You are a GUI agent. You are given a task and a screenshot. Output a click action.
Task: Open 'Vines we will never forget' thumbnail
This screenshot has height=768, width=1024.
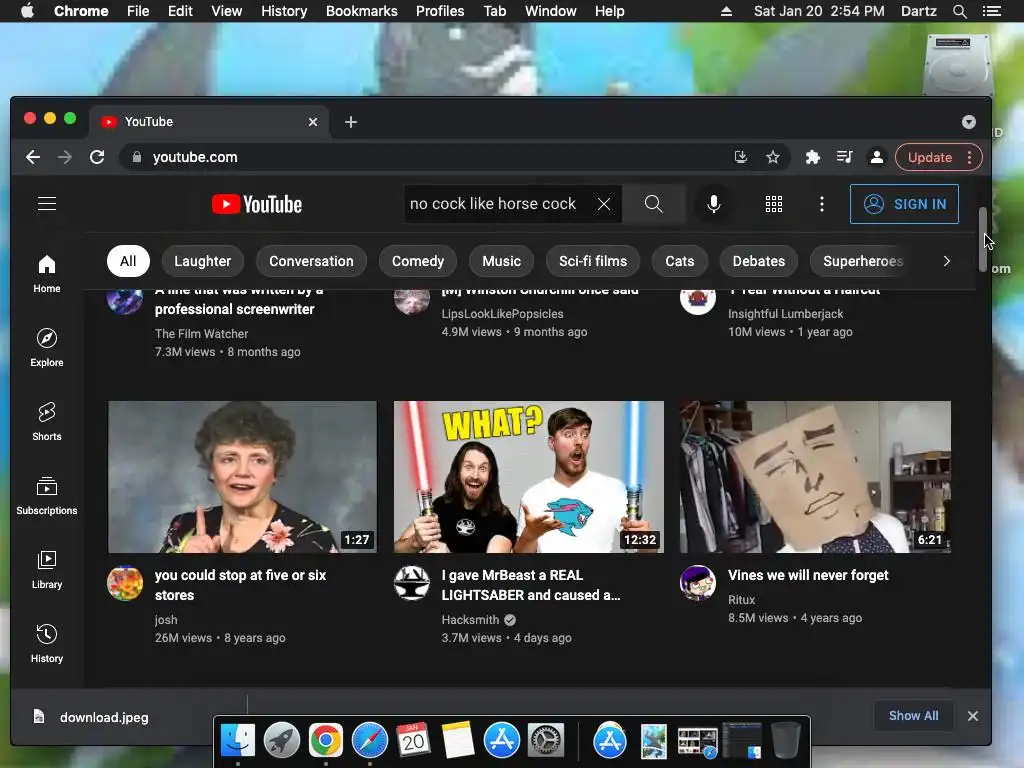tap(815, 477)
